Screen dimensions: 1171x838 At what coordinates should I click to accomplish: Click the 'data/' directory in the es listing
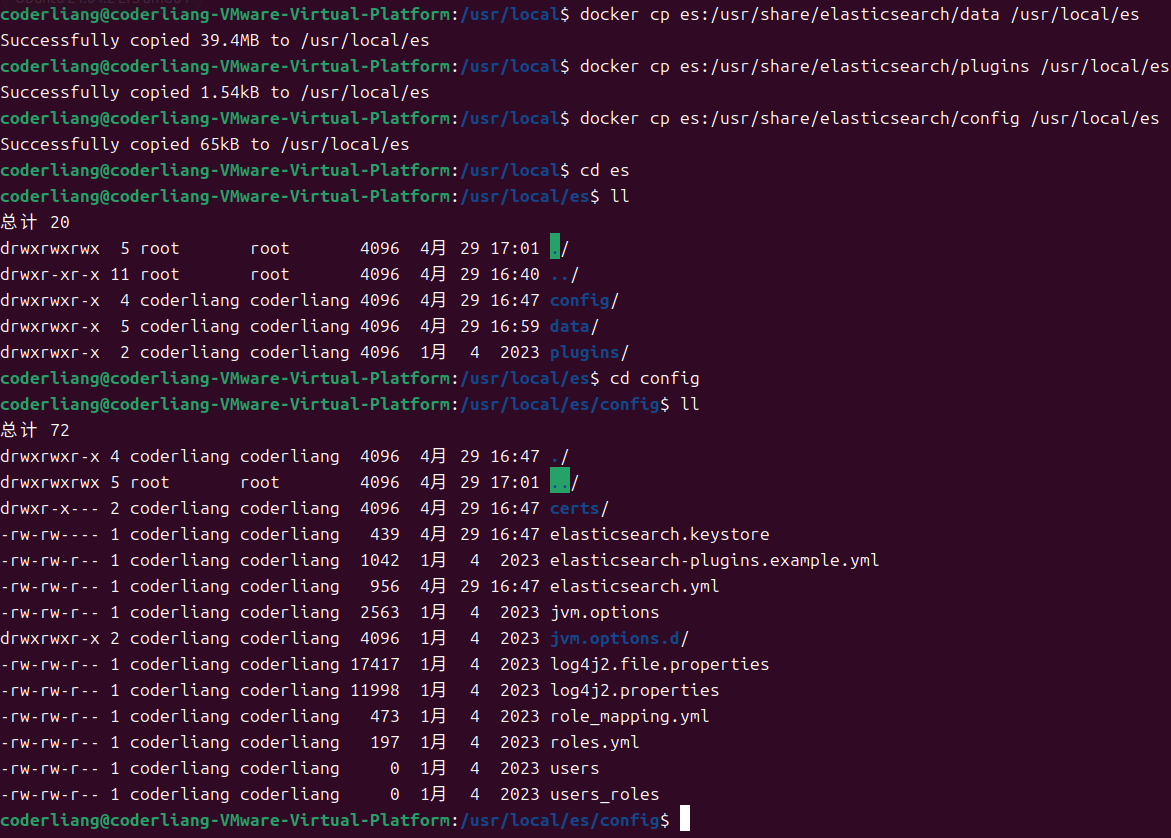(574, 327)
